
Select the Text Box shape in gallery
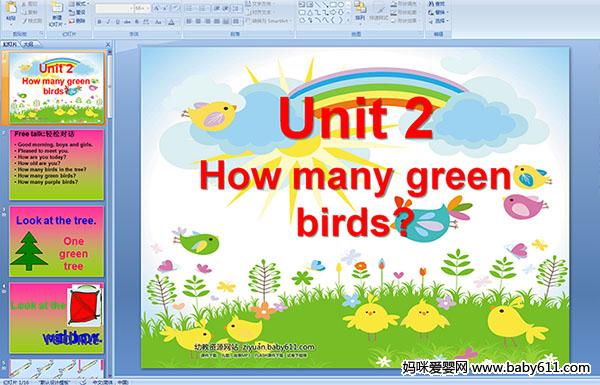[302, 5]
